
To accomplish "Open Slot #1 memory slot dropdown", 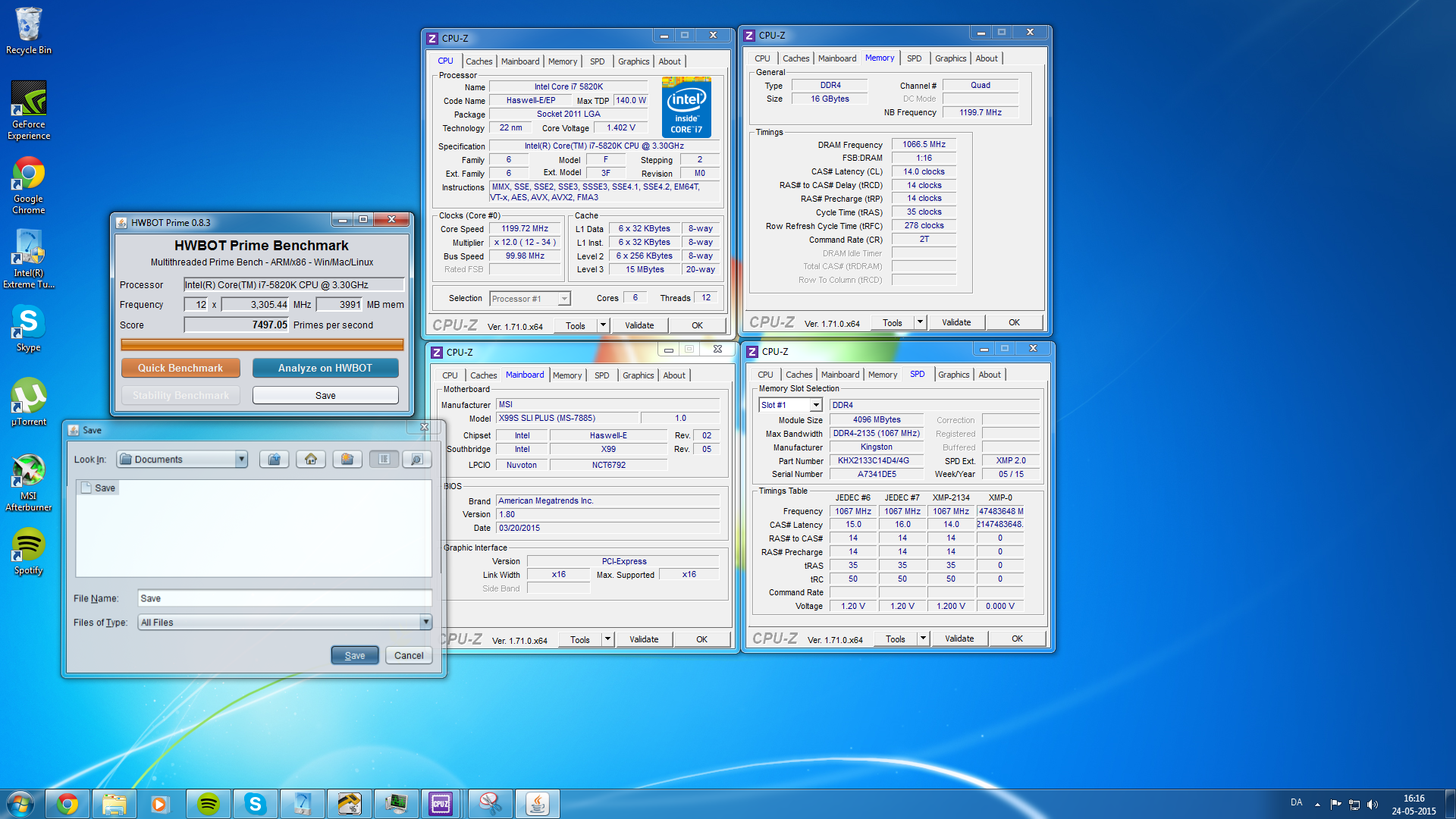I will (816, 405).
